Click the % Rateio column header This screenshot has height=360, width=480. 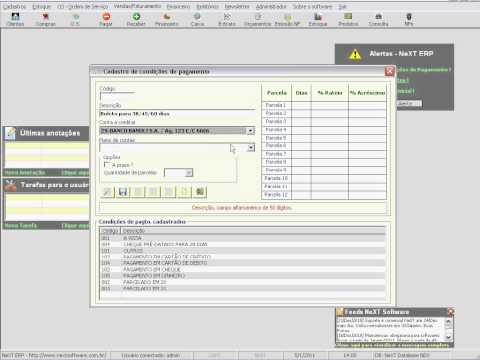(330, 93)
